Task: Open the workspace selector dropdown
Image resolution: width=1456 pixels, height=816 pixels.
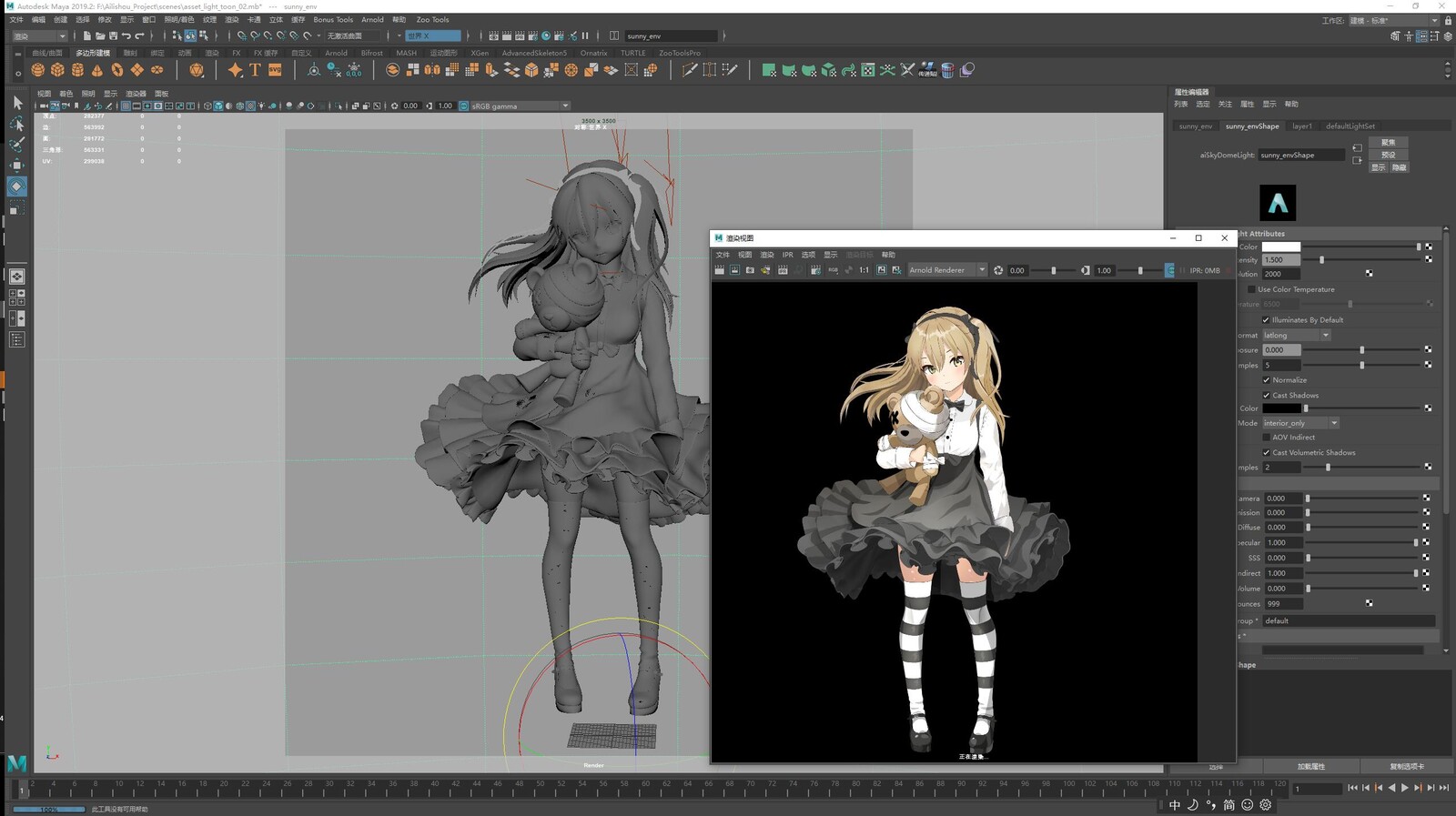Action: click(x=1394, y=20)
